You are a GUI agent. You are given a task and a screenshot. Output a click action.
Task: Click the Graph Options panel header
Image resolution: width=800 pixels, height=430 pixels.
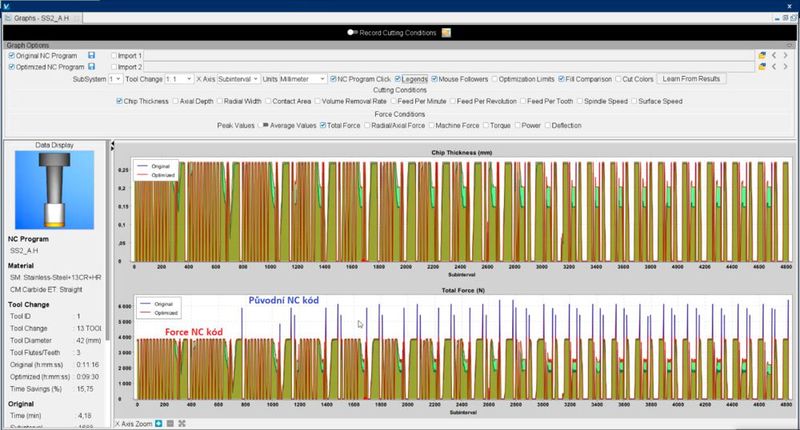click(x=30, y=44)
